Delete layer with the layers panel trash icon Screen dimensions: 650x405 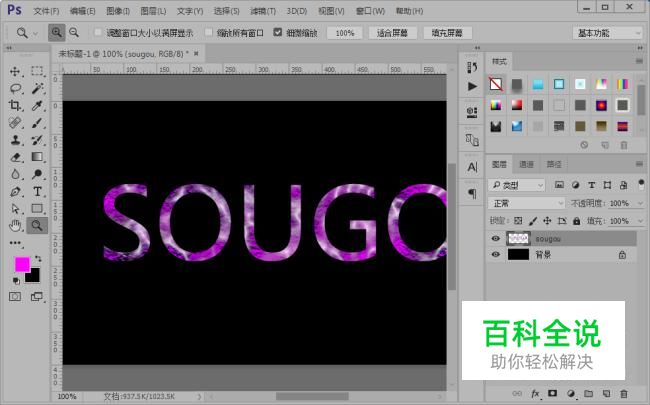tap(624, 393)
